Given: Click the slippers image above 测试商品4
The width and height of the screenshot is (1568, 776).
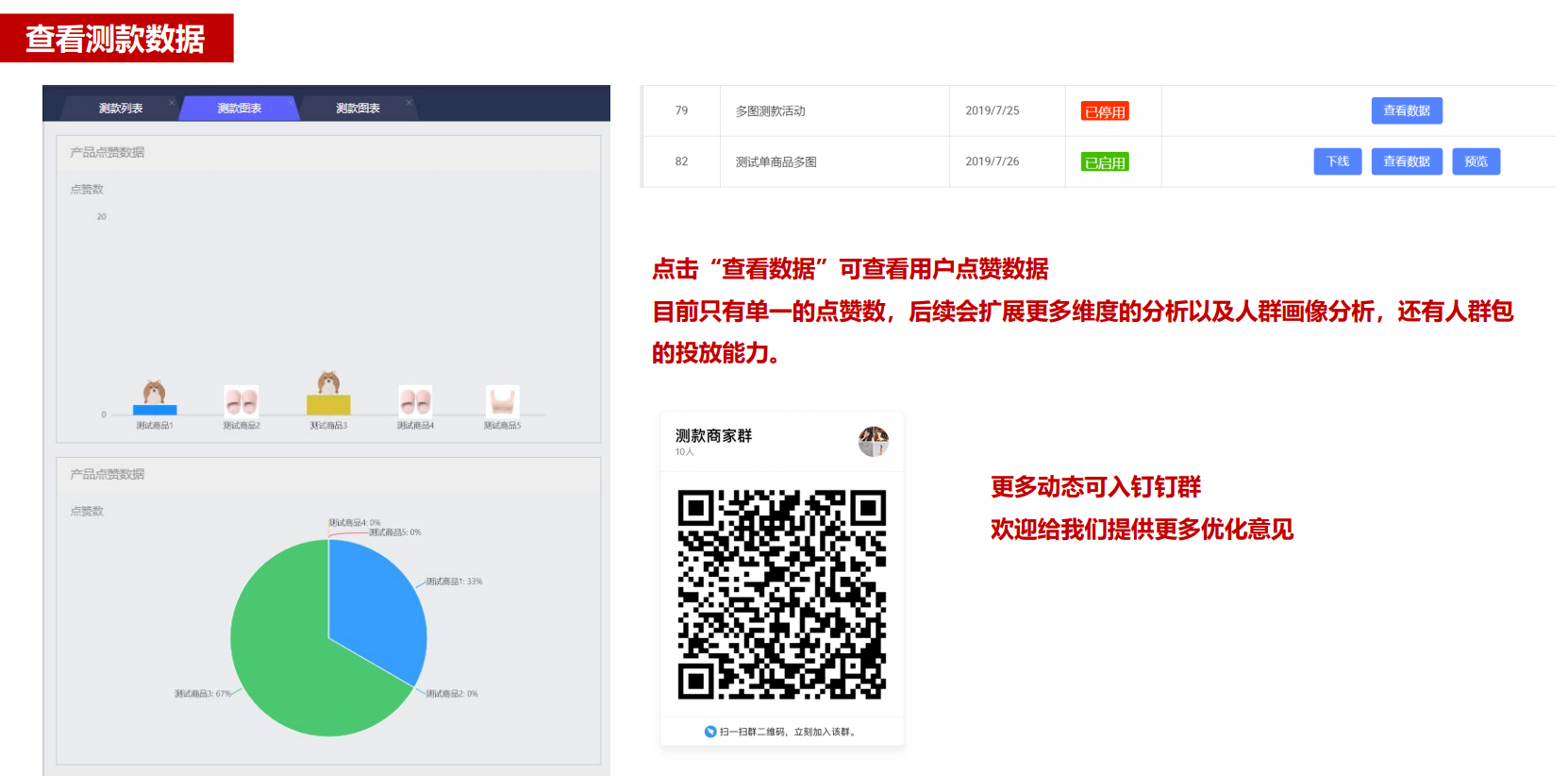Looking at the screenshot, I should click(x=415, y=401).
